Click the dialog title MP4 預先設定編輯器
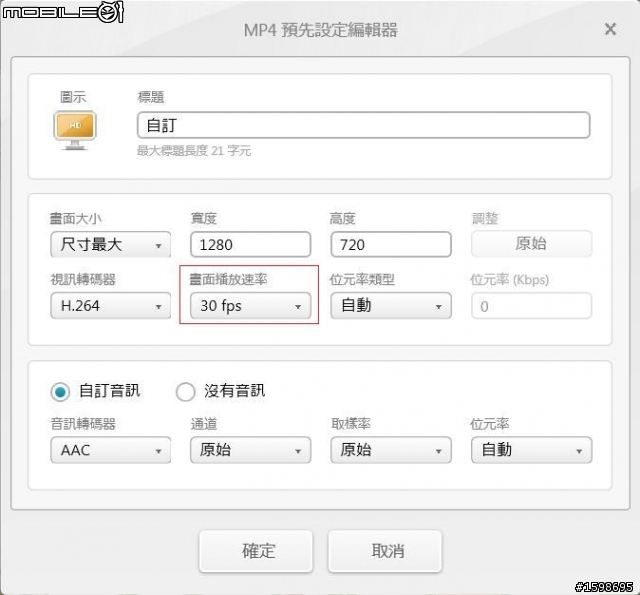Screen dimensions: 640x595 click(320, 30)
